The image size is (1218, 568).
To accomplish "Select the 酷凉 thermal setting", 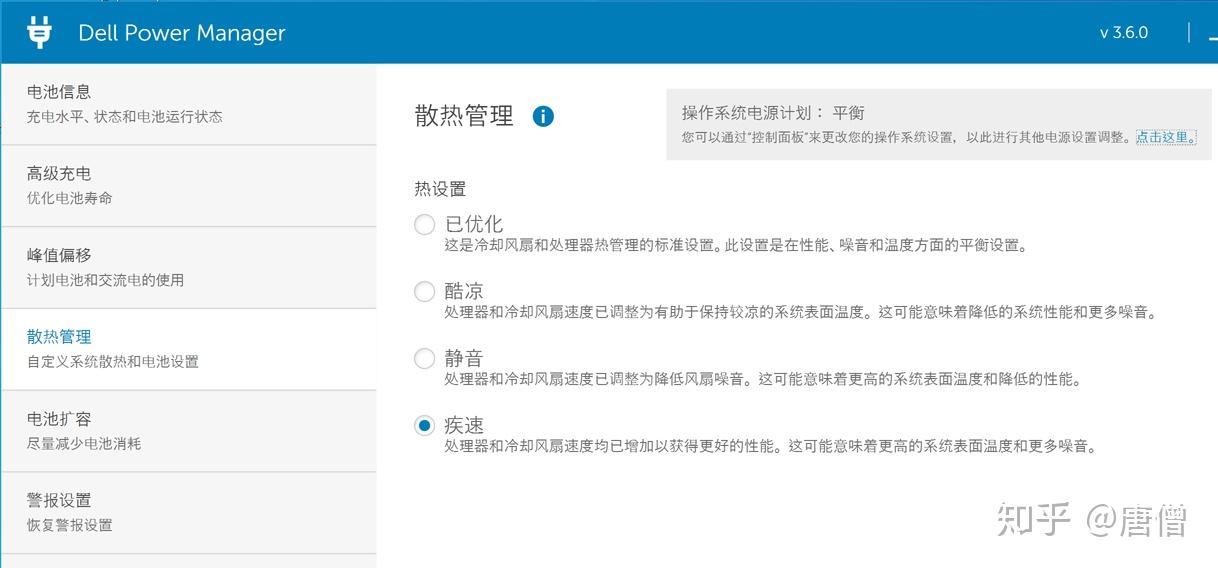I will pyautogui.click(x=424, y=292).
